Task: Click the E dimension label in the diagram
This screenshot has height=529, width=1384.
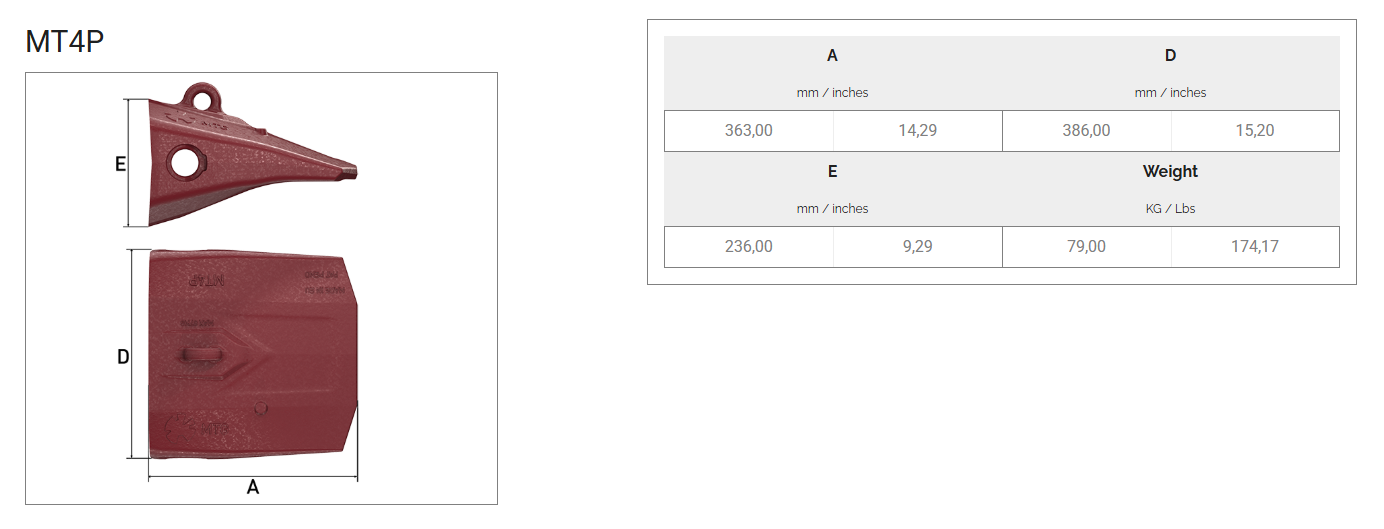Action: [x=120, y=164]
